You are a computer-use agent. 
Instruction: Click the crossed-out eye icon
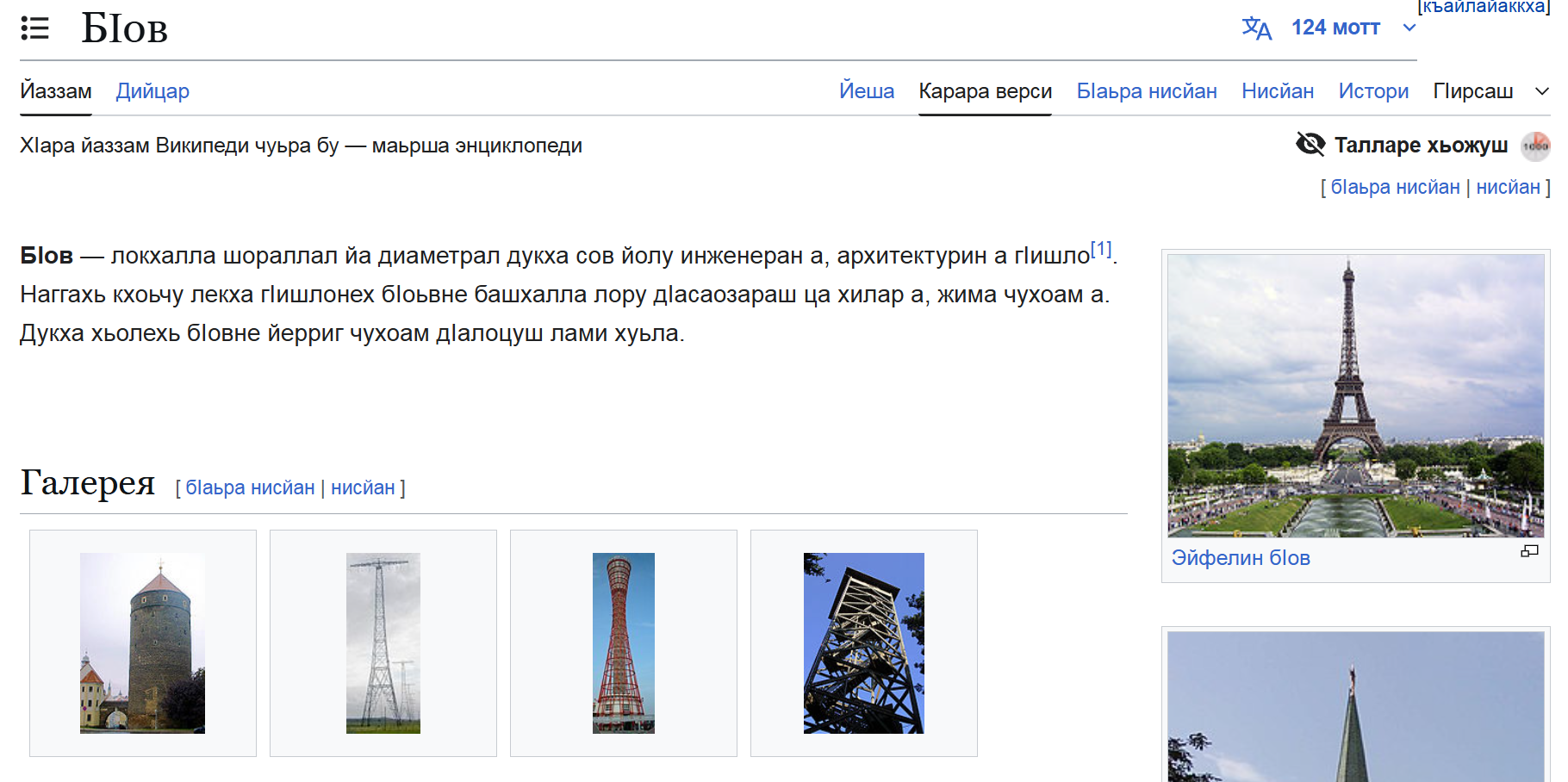(1310, 145)
